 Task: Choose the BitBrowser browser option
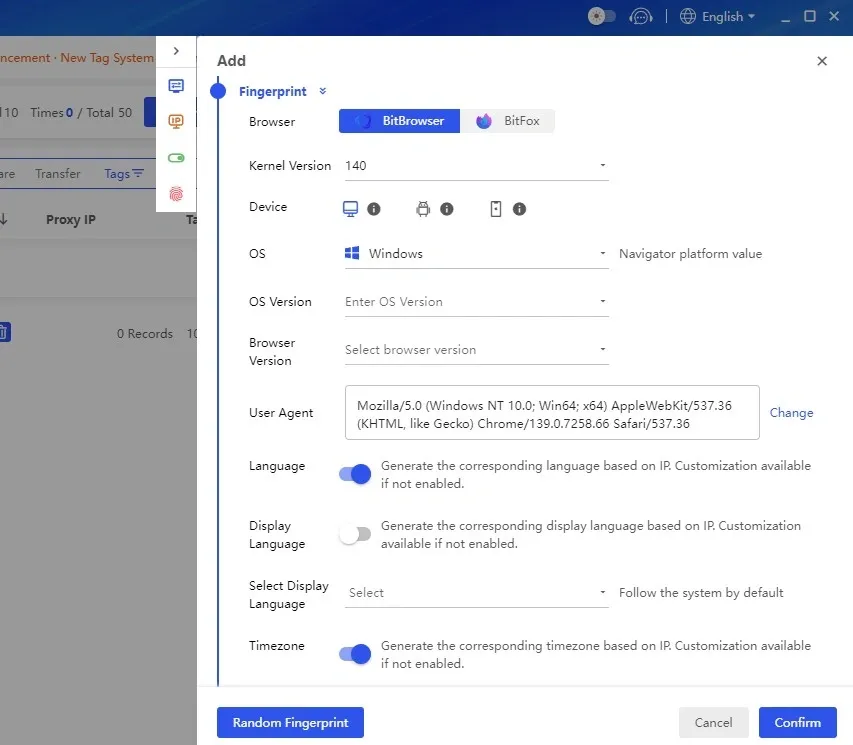click(399, 121)
